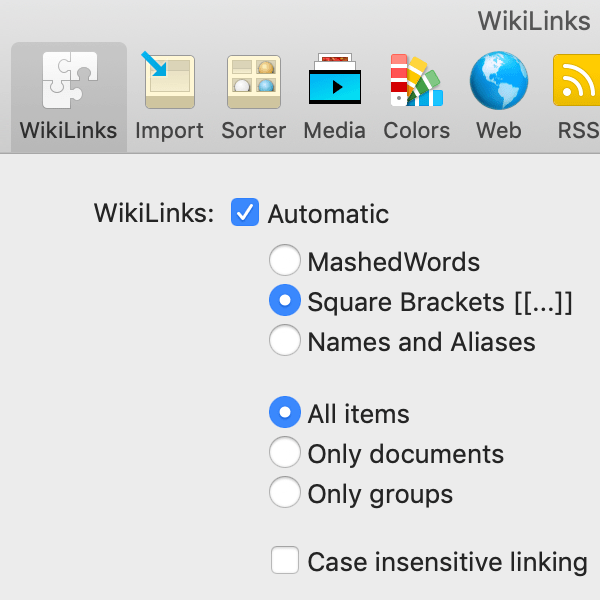This screenshot has width=600, height=600.
Task: Switch to the Import tab label
Action: pos(169,130)
